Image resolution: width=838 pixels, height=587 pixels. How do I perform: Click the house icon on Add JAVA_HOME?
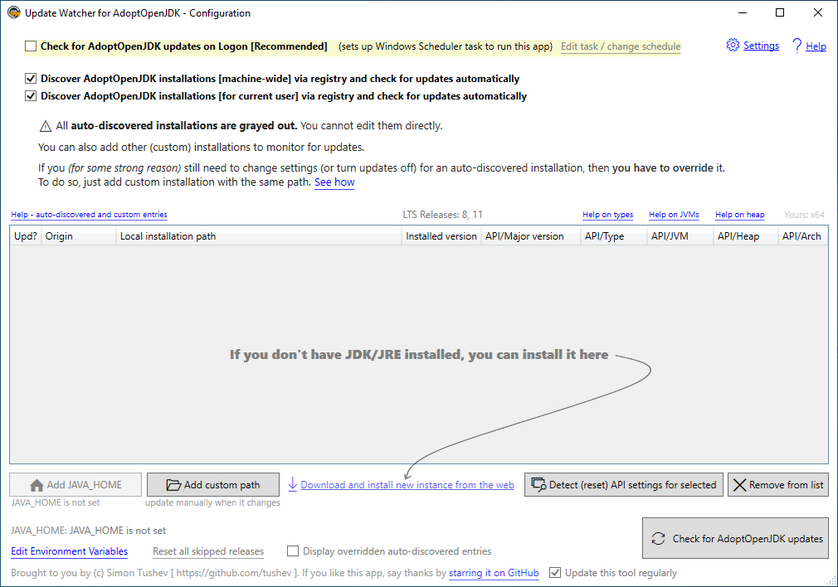[x=36, y=485]
